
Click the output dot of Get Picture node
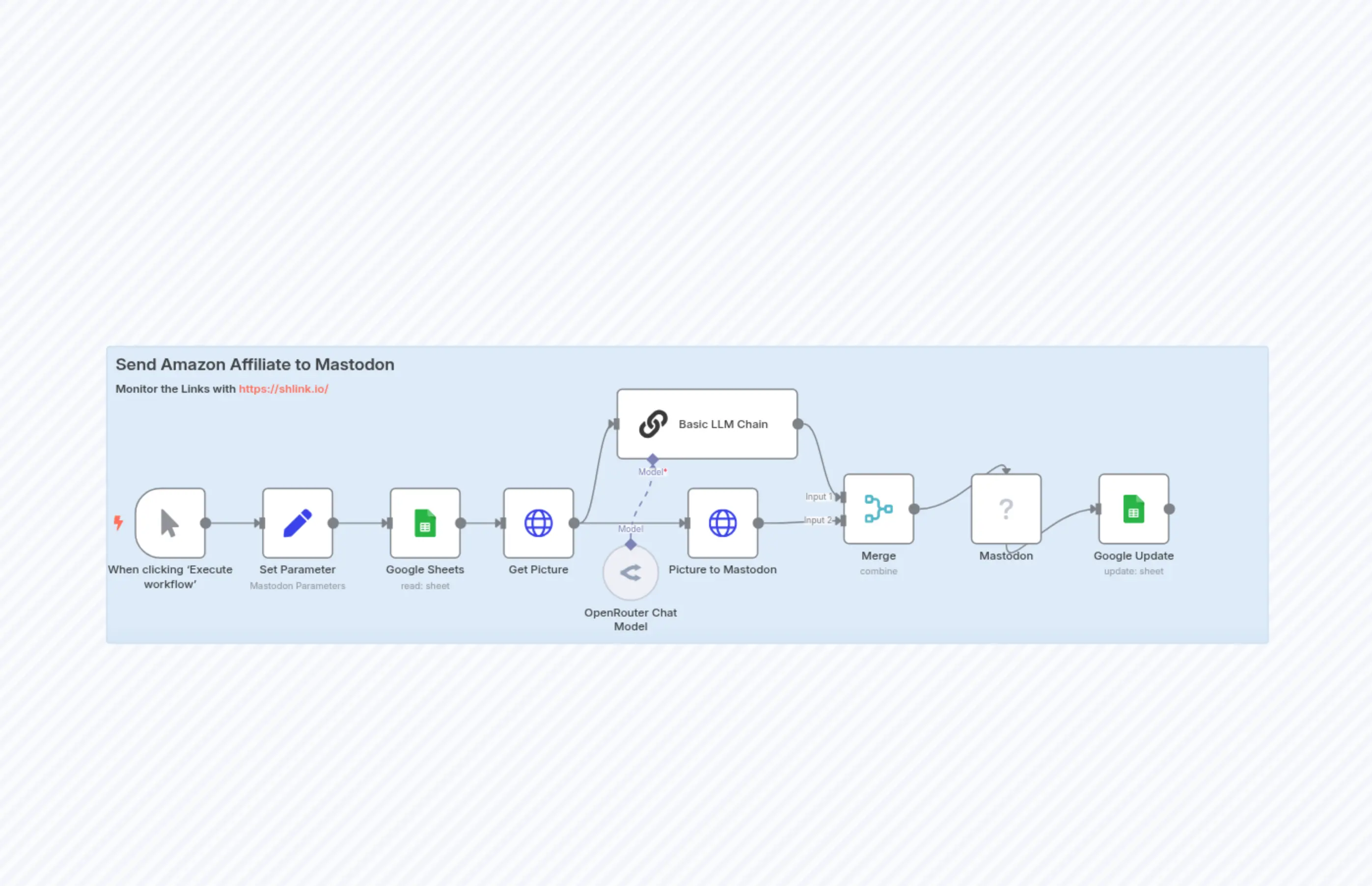(x=574, y=523)
